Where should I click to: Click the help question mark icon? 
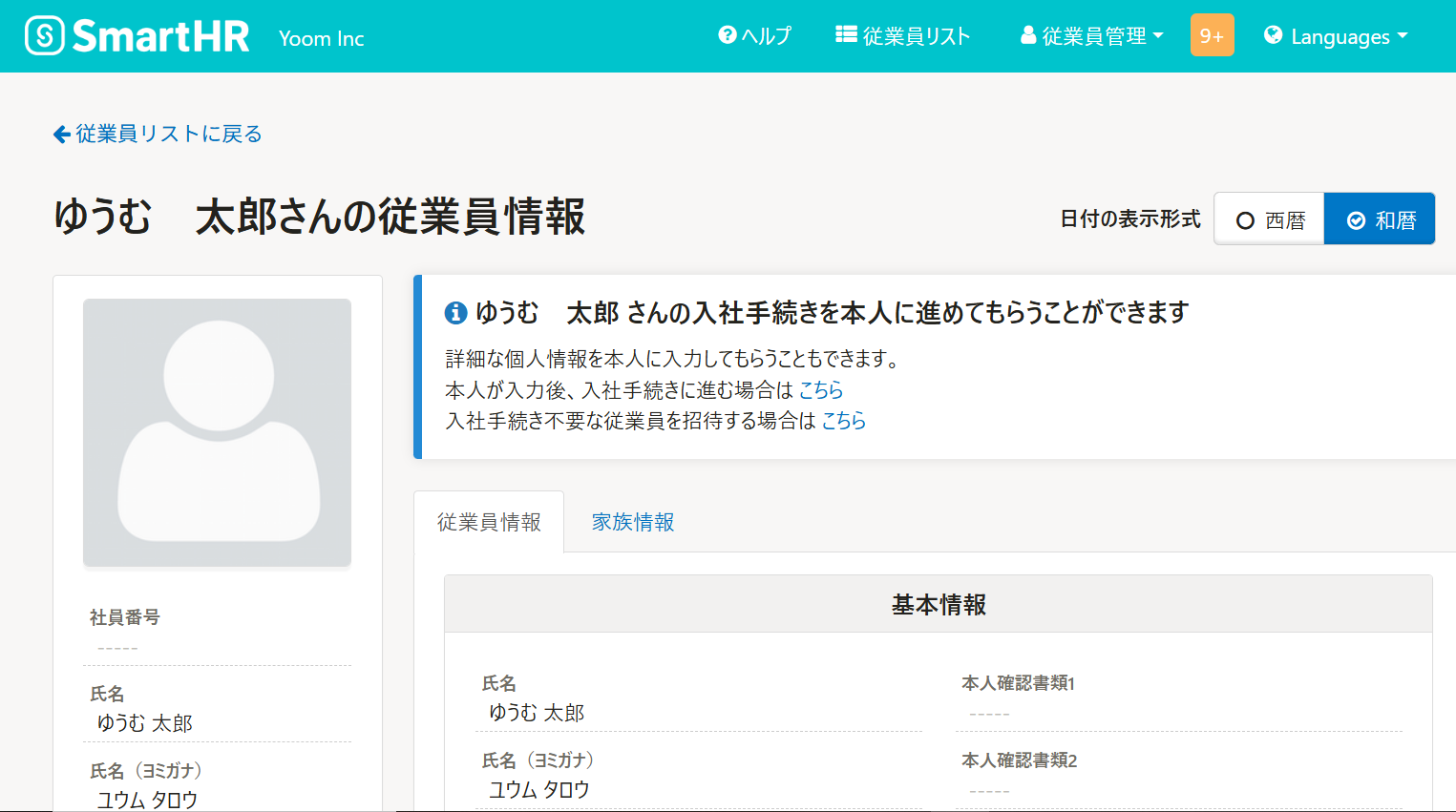(x=728, y=35)
